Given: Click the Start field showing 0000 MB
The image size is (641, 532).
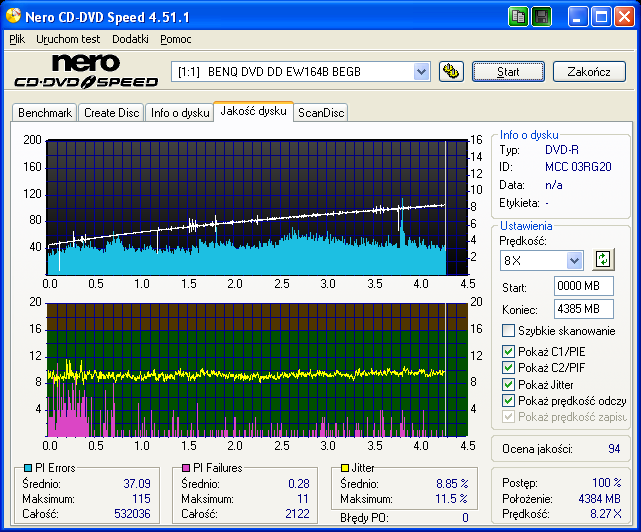Looking at the screenshot, I should [x=584, y=286].
